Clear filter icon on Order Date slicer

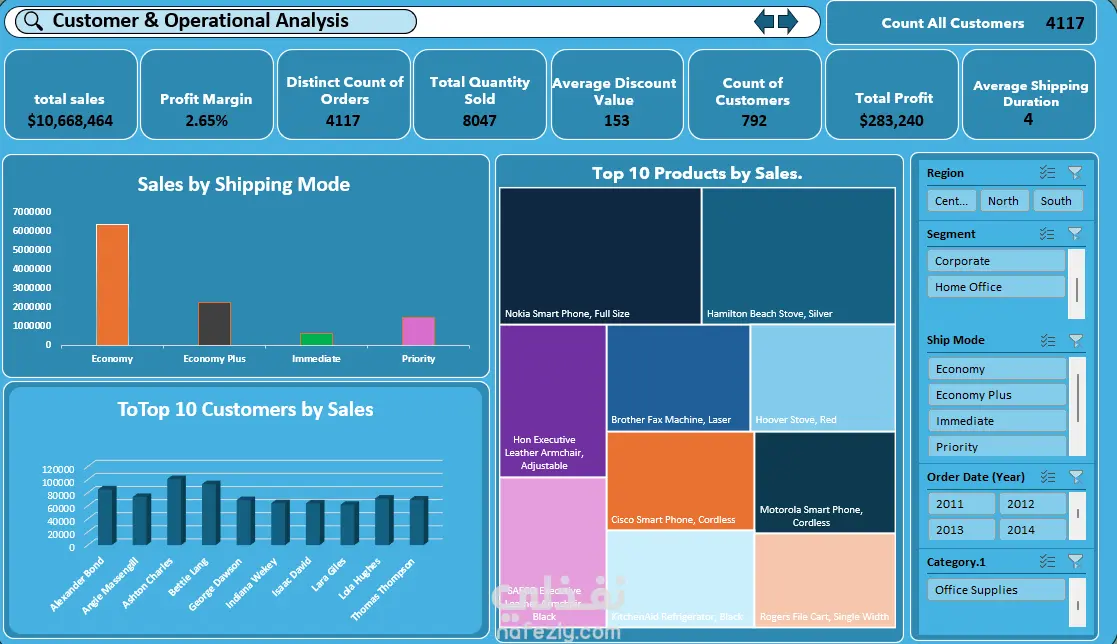tap(1076, 477)
